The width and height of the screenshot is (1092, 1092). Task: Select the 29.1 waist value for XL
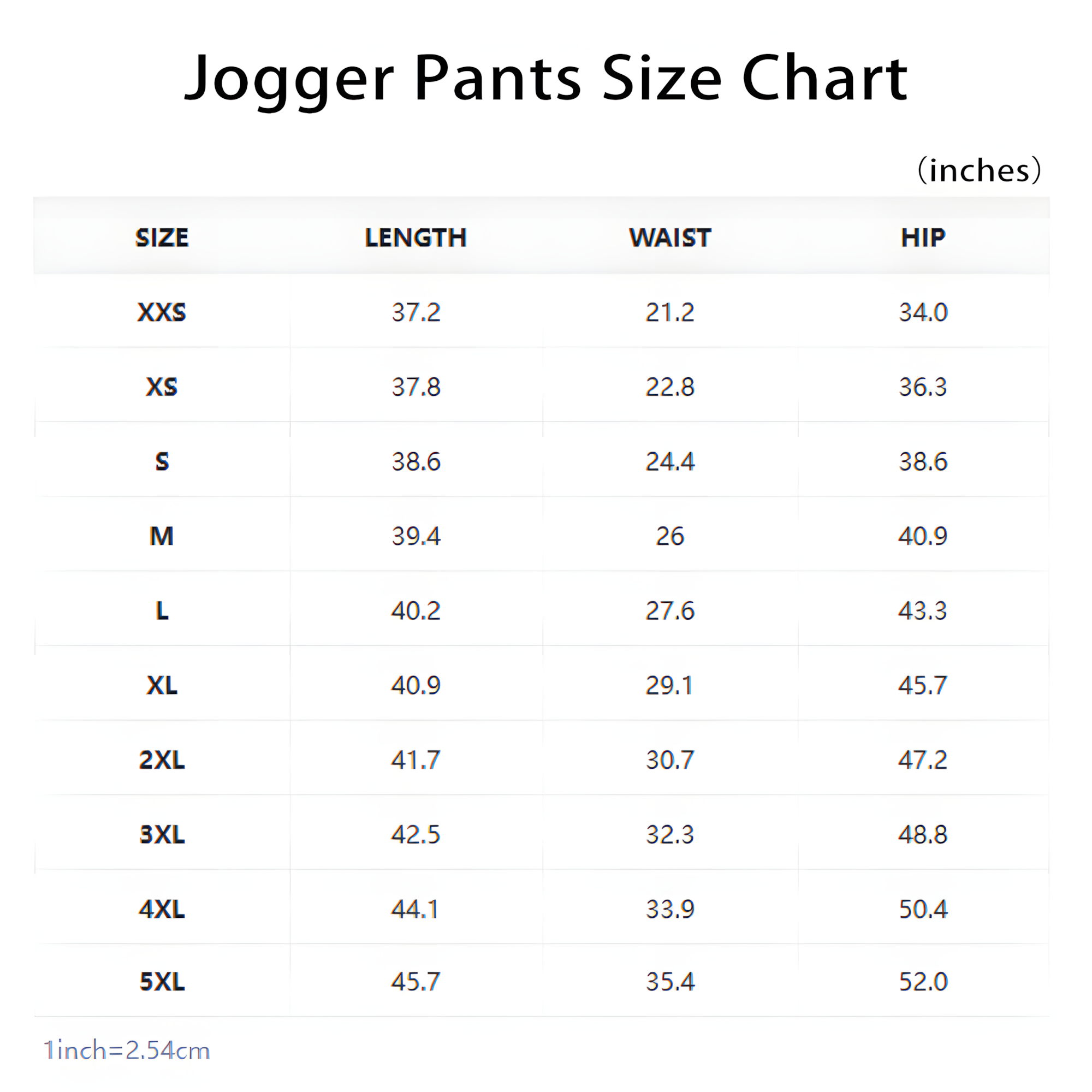[670, 685]
